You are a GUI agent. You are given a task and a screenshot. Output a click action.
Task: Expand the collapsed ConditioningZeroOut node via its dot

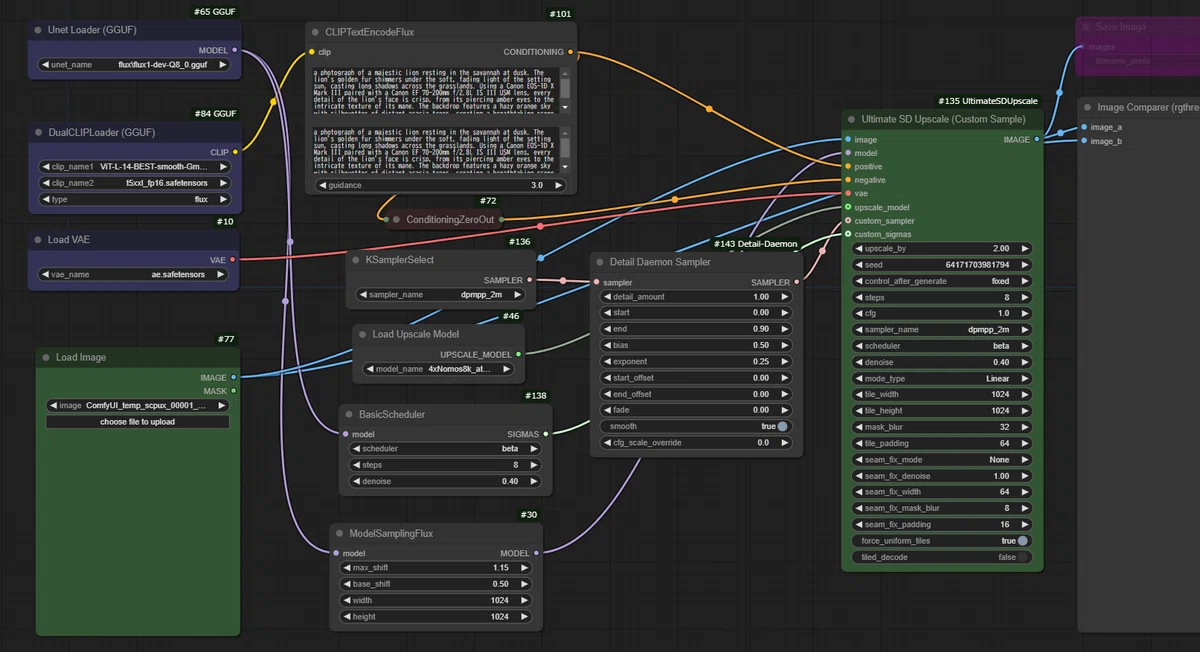point(395,219)
